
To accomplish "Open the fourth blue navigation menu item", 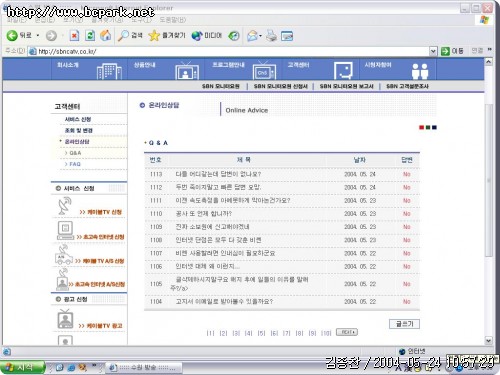I will click(298, 65).
